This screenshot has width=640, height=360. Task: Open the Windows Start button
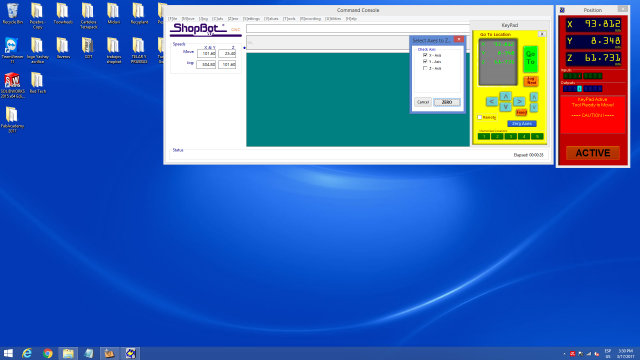pyautogui.click(x=8, y=353)
